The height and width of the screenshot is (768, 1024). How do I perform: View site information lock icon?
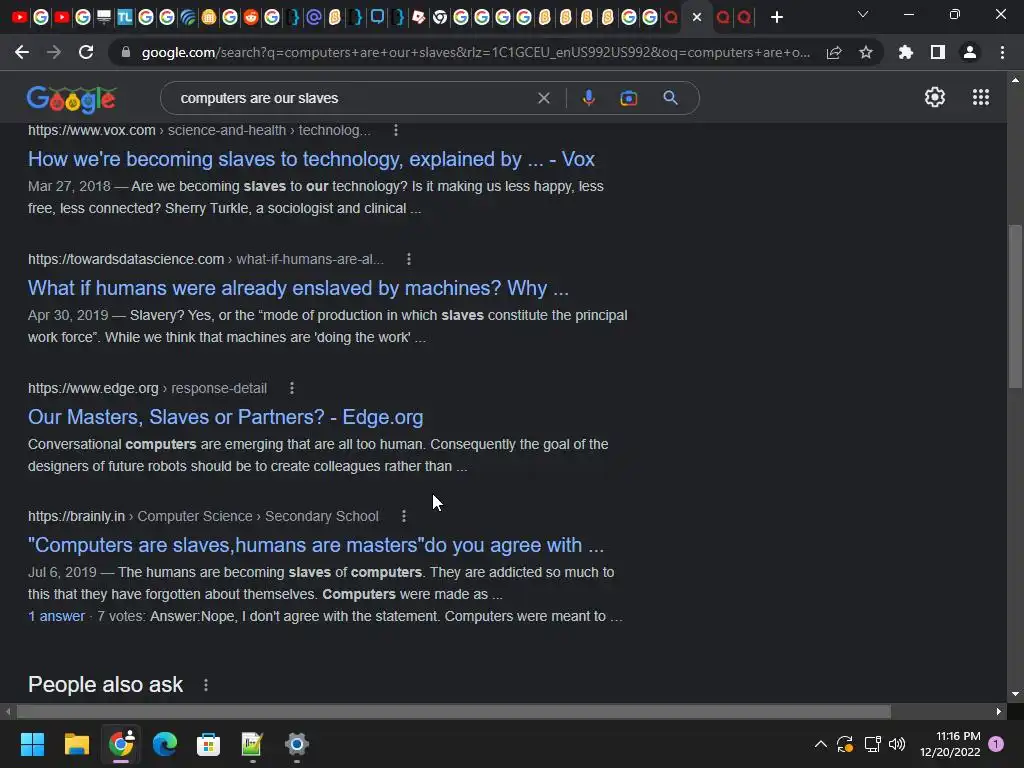(x=126, y=52)
